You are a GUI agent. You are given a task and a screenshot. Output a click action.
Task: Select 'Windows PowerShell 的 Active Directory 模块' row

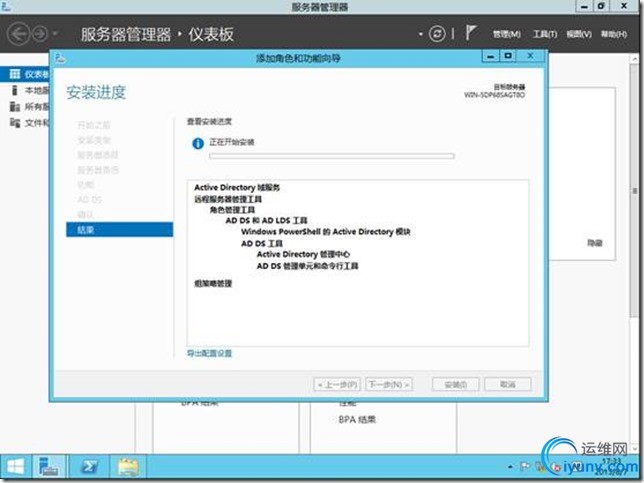[x=326, y=232]
